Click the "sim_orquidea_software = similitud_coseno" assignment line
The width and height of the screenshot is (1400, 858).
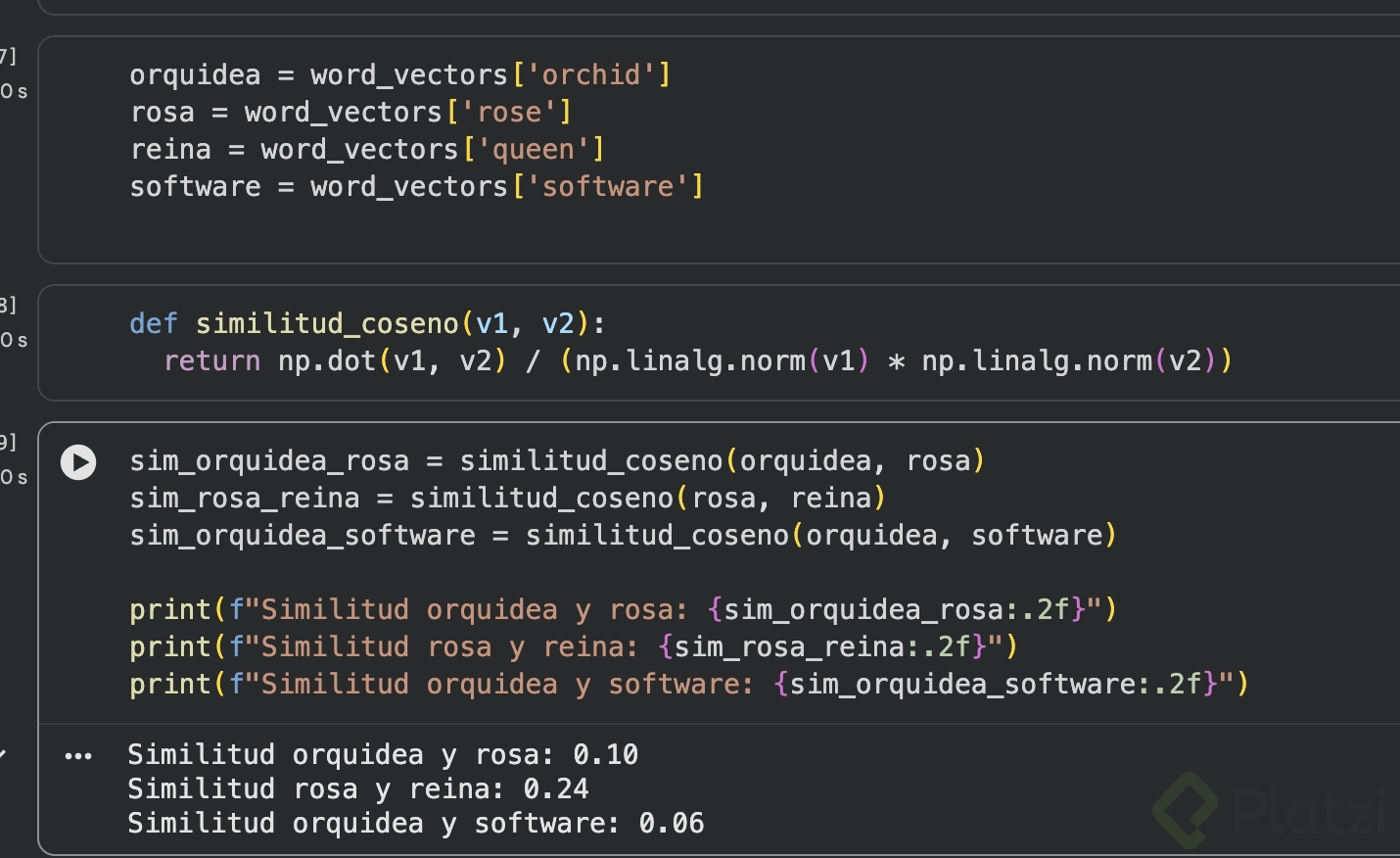point(624,536)
